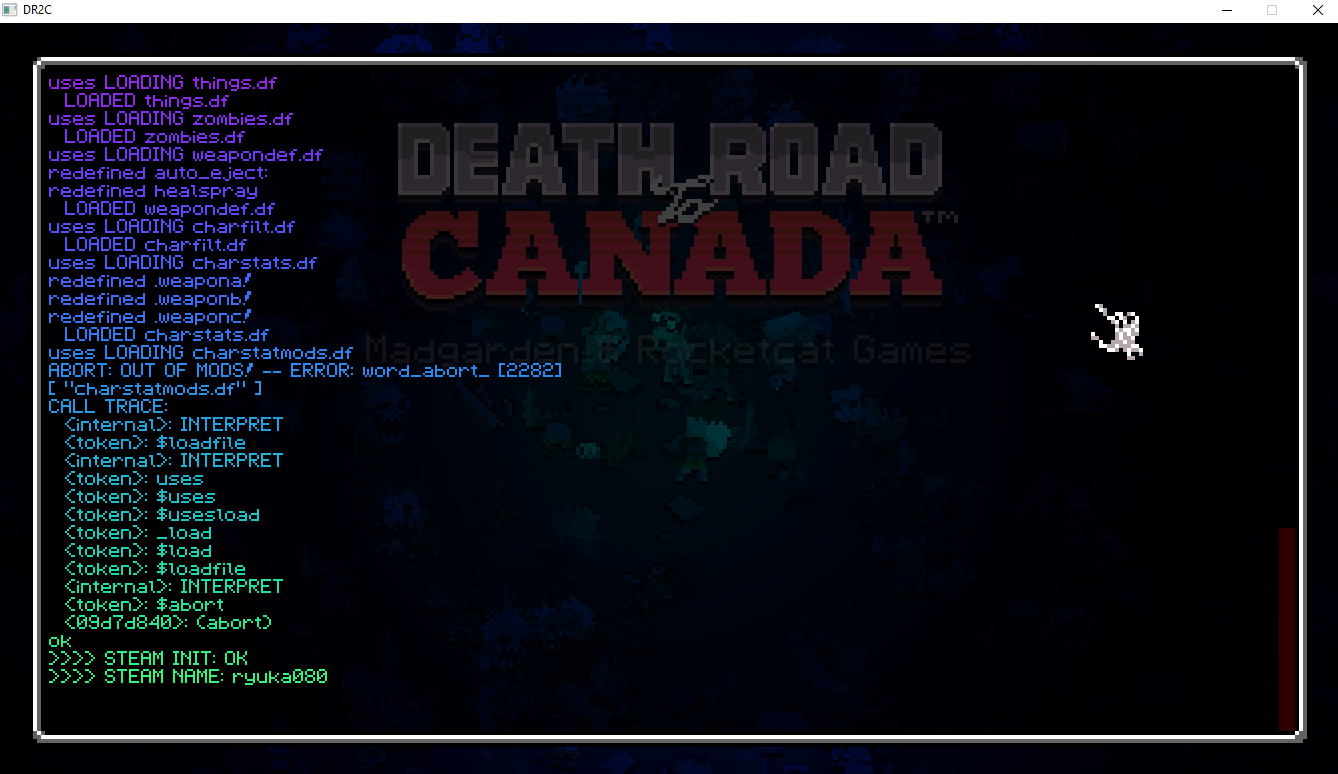The height and width of the screenshot is (774, 1338).
Task: Click the "<09d7d840>: (abort)" trace line
Action: point(168,623)
